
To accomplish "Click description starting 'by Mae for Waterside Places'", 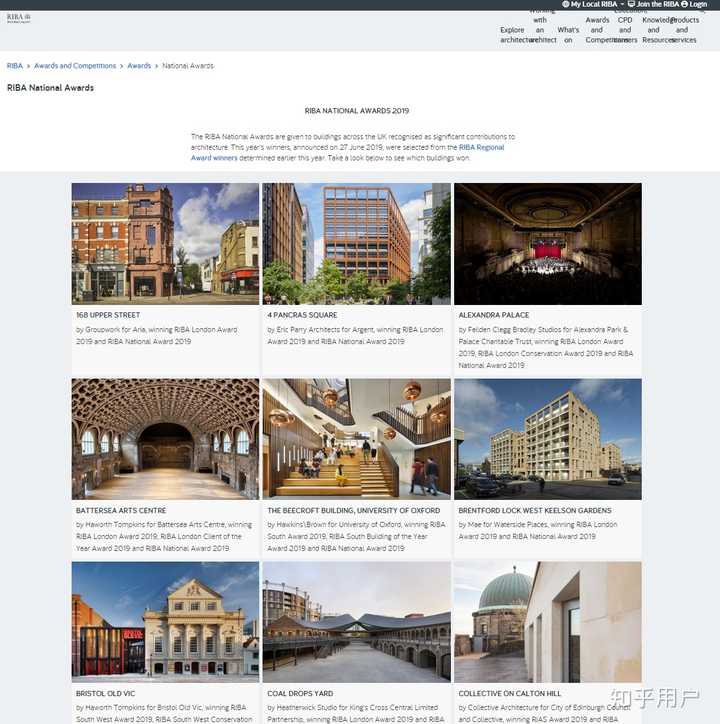I will point(538,530).
